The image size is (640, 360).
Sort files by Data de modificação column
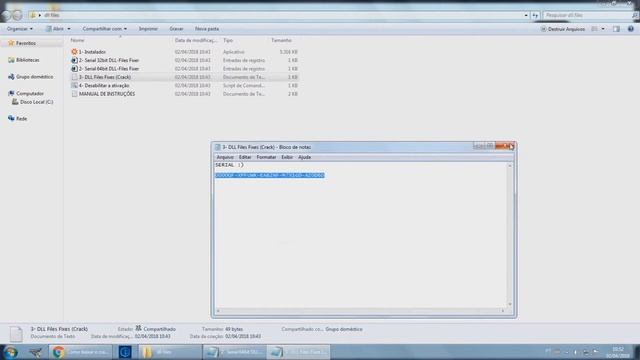[x=196, y=40]
